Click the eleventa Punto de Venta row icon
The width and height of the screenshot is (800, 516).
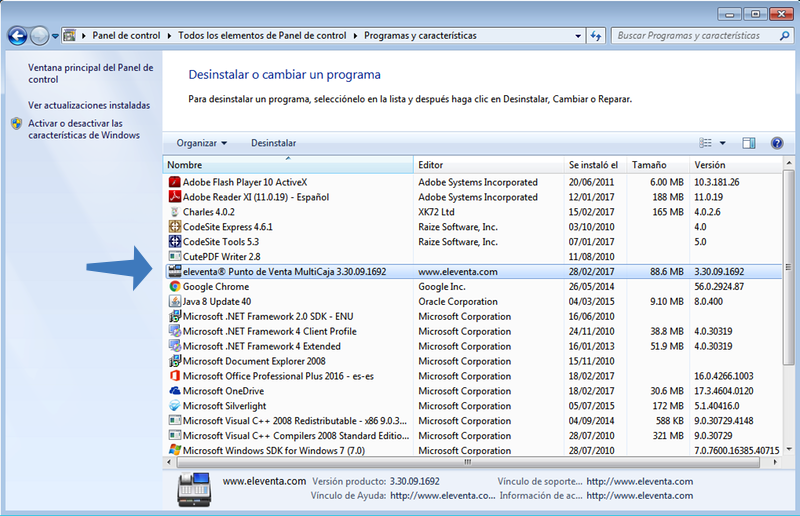[174, 271]
